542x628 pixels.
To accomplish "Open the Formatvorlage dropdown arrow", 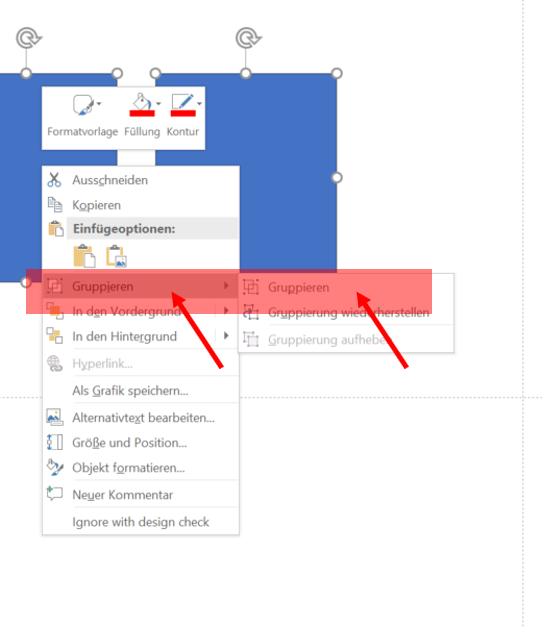I will pos(99,104).
